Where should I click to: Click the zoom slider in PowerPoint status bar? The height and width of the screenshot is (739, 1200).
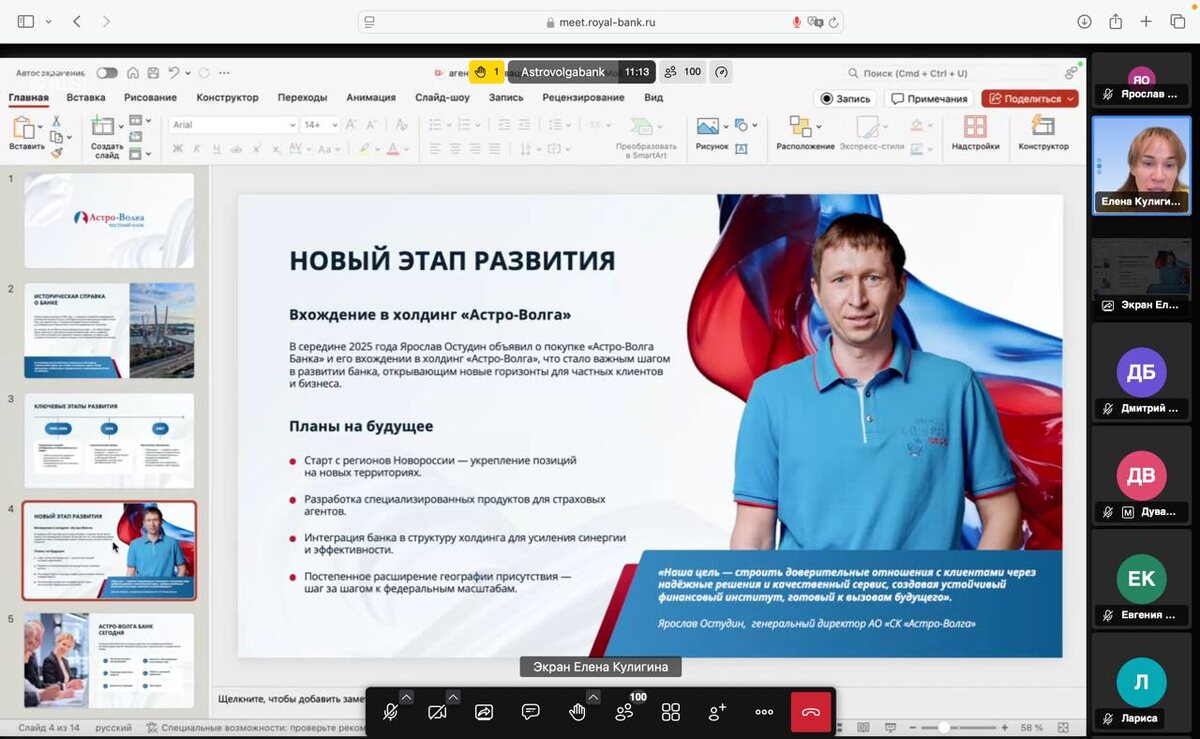[959, 728]
